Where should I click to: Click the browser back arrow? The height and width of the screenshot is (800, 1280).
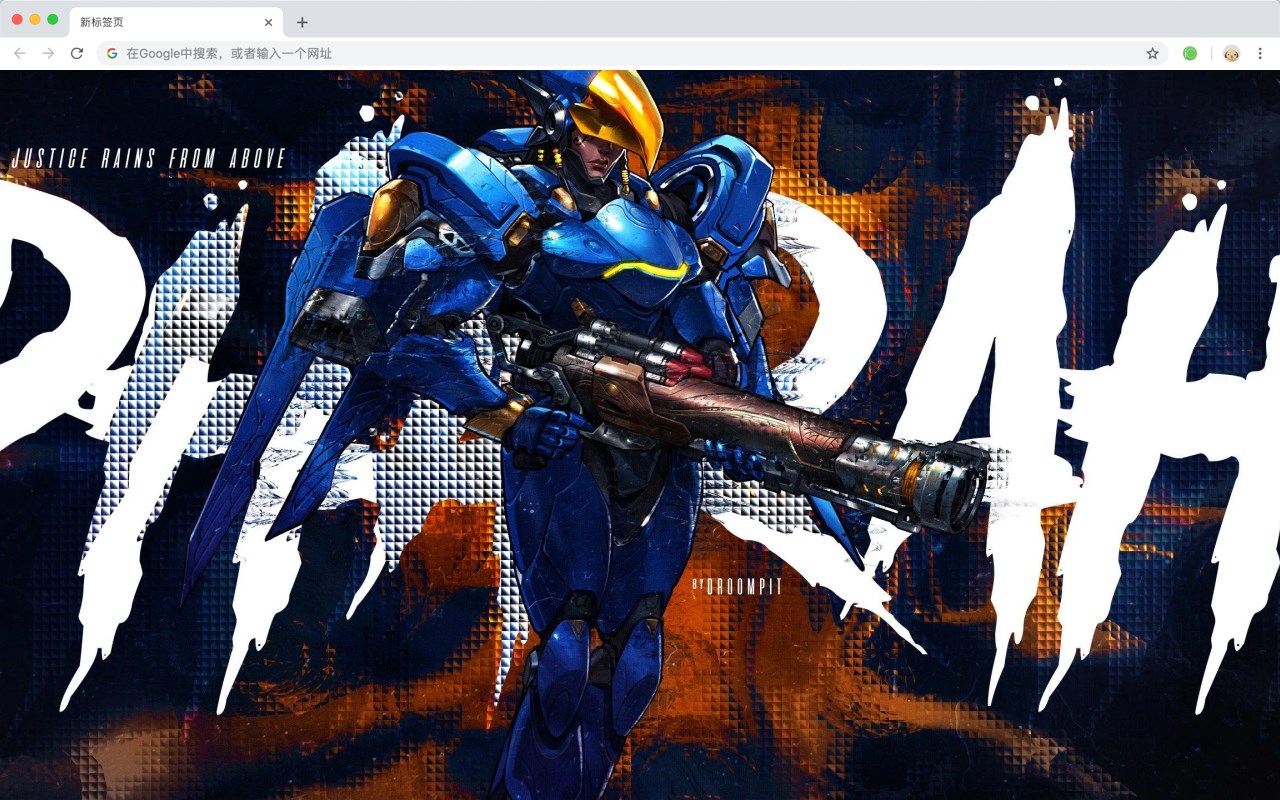(x=20, y=53)
